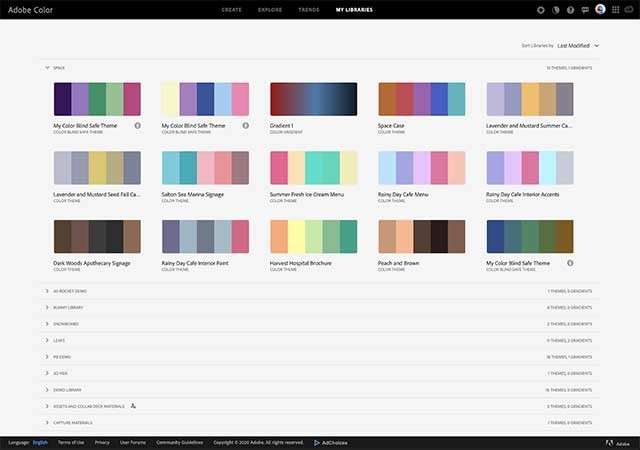Image resolution: width=640 pixels, height=450 pixels.
Task: Go to the Explore tab
Action: pyautogui.click(x=270, y=9)
